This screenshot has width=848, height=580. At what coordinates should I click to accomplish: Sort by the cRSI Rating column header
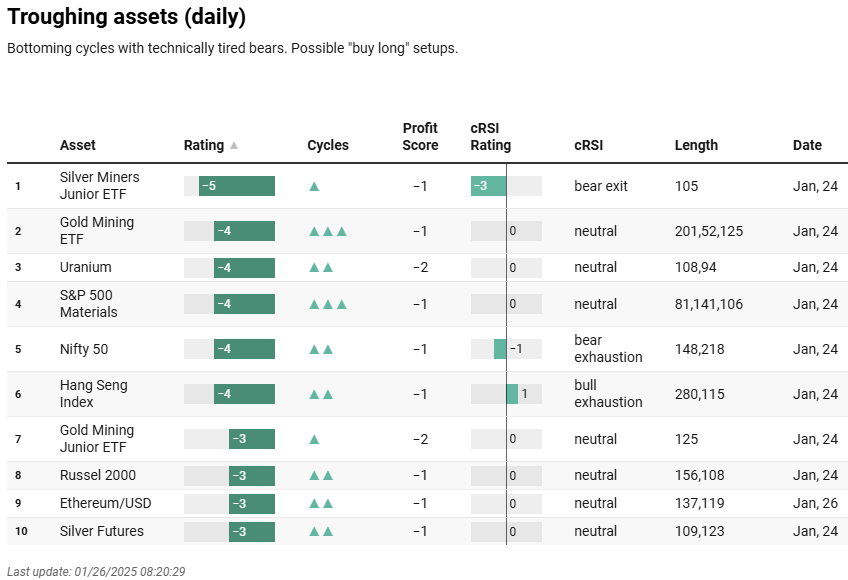(490, 137)
